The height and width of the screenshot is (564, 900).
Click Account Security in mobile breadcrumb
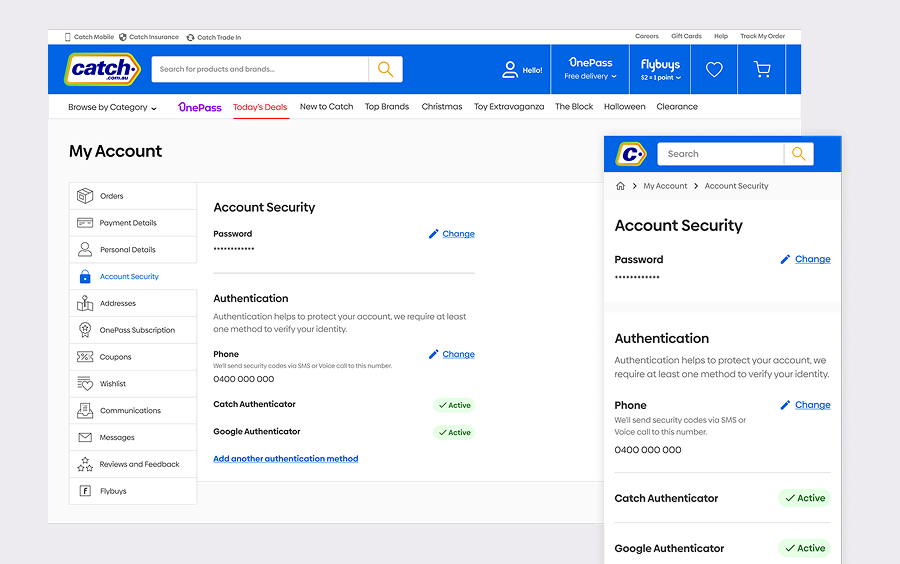pyautogui.click(x=736, y=186)
